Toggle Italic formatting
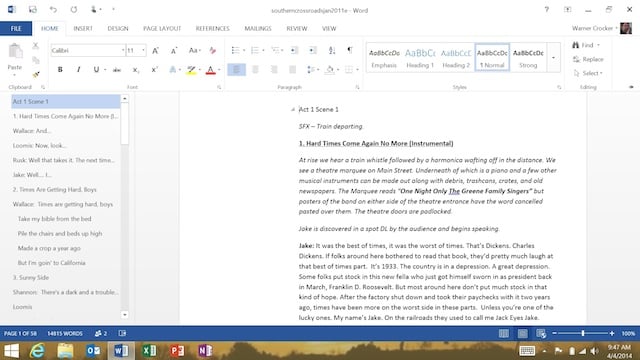This screenshot has height=360, width=640. pyautogui.click(x=78, y=70)
